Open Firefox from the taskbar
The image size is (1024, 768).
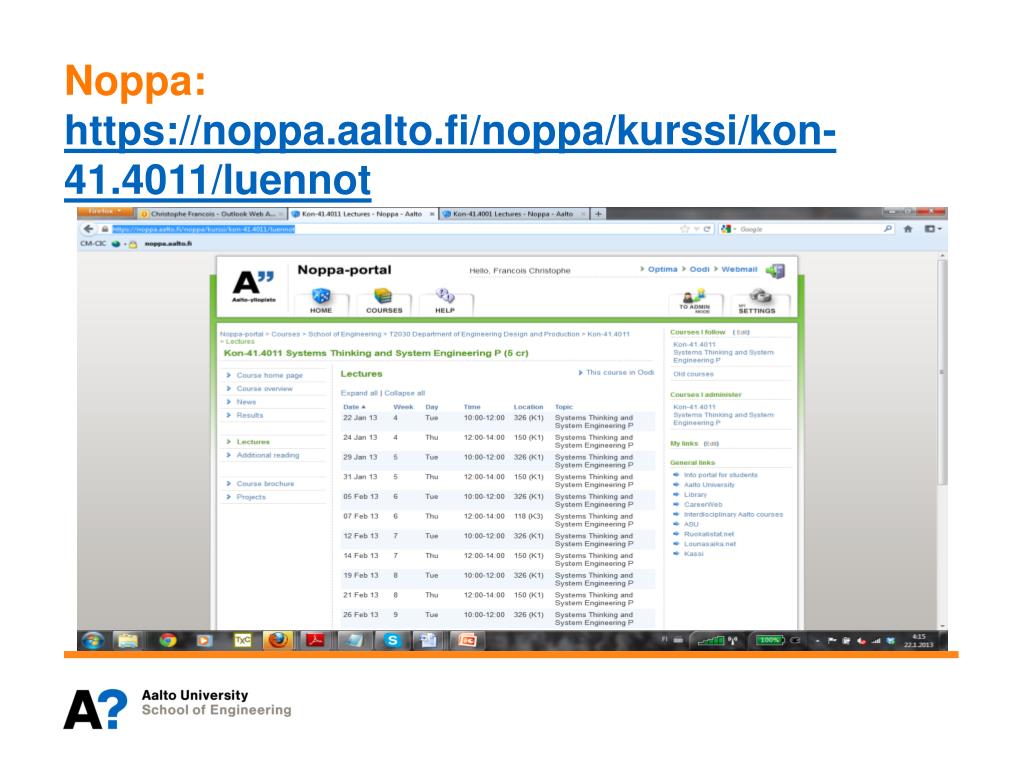pyautogui.click(x=278, y=641)
